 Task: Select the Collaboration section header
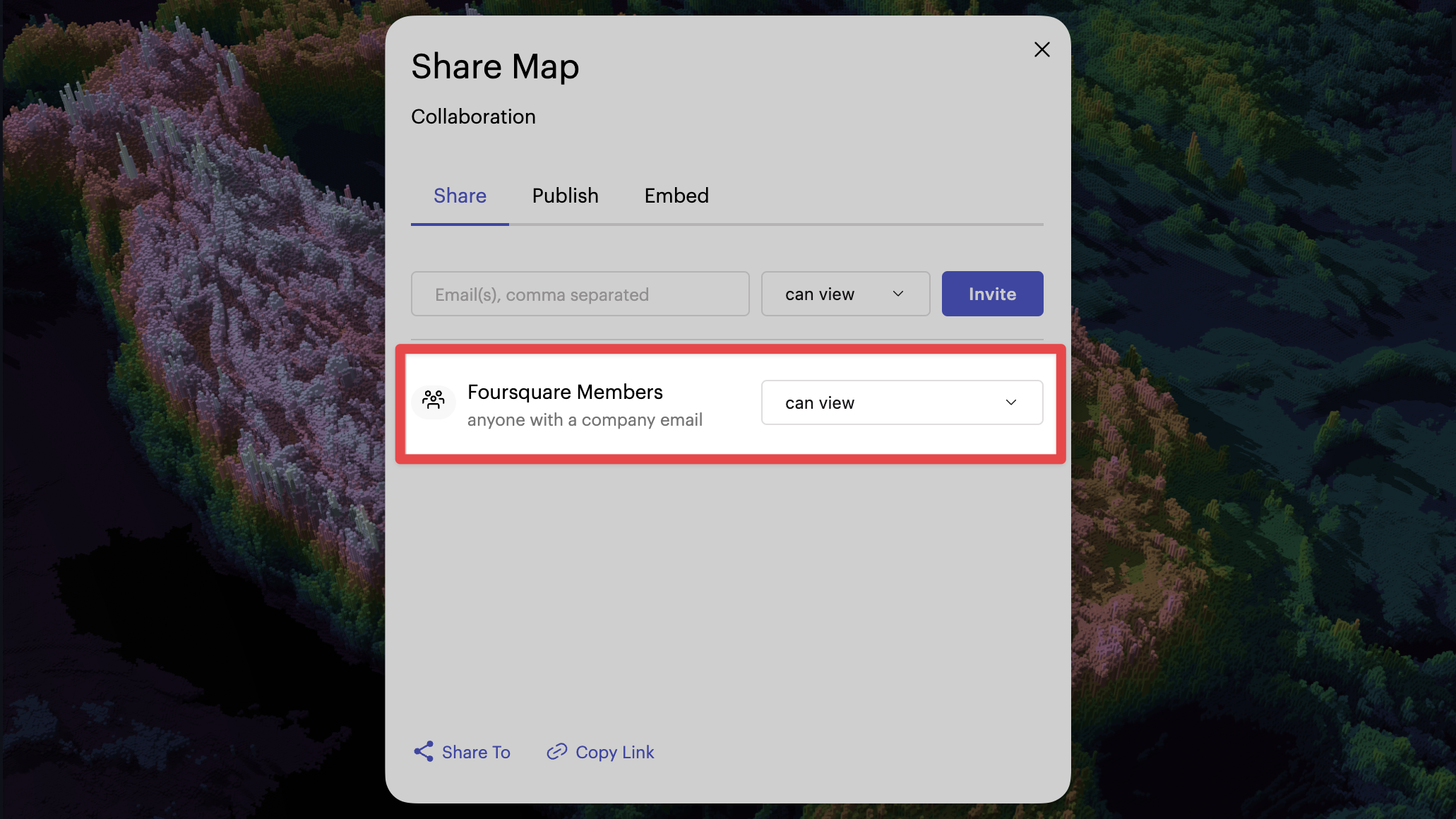coord(473,116)
